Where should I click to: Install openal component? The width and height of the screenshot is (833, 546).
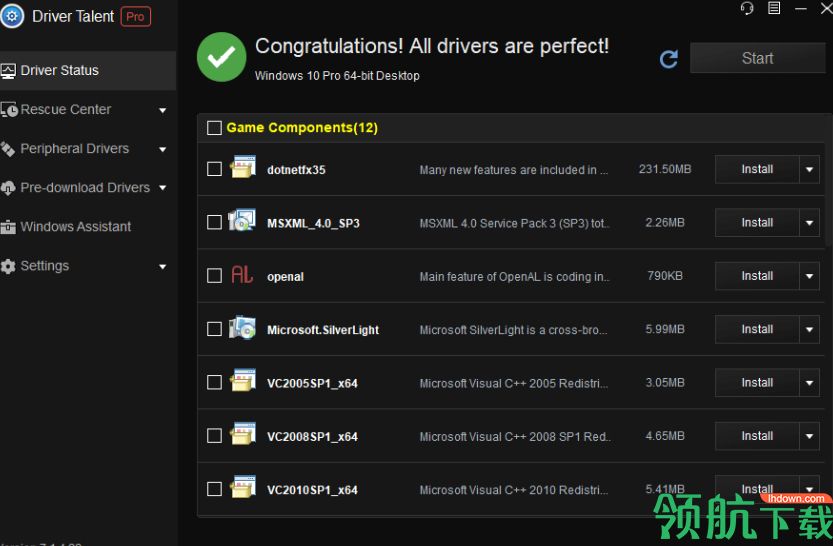click(757, 276)
